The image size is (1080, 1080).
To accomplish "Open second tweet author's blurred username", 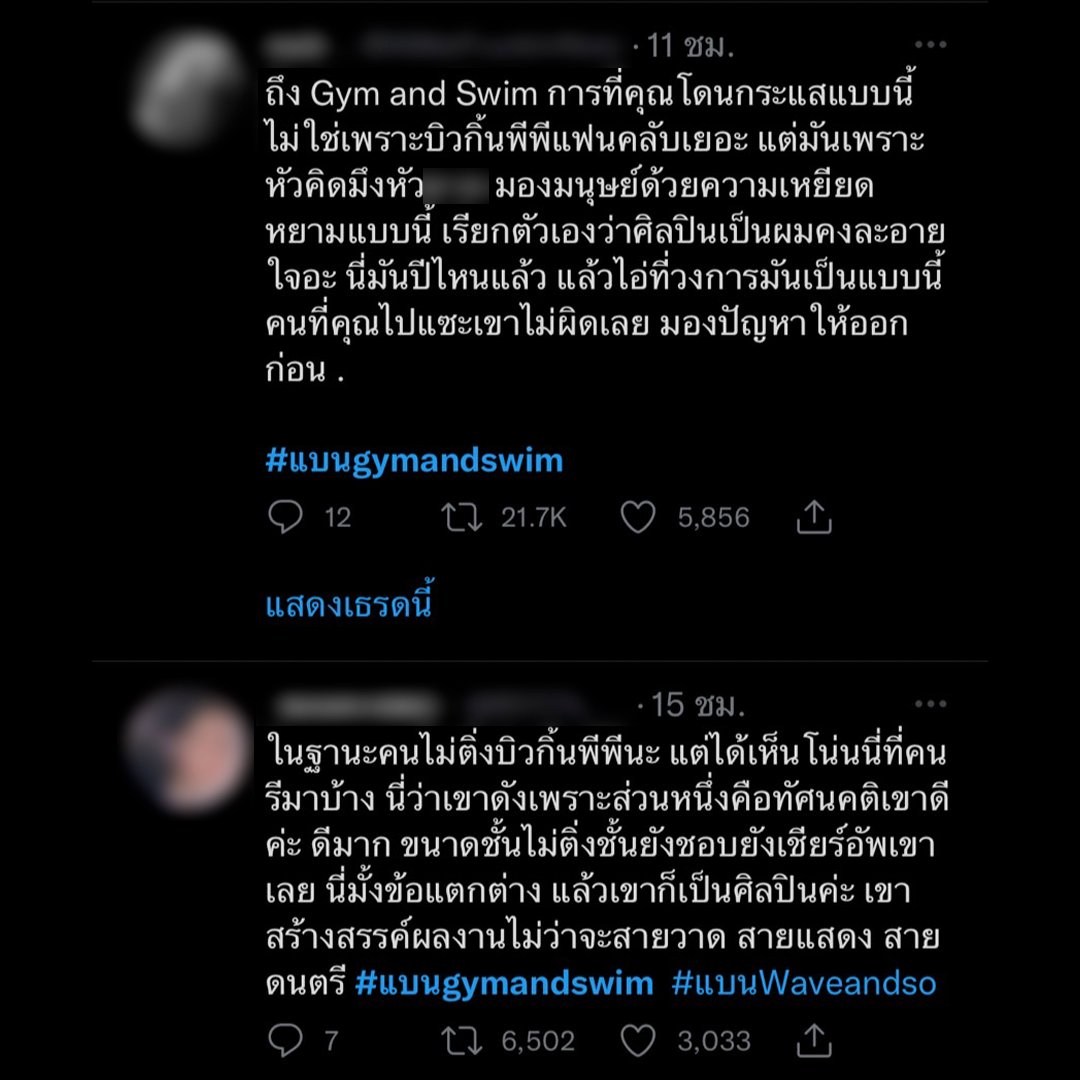I will tap(441, 705).
